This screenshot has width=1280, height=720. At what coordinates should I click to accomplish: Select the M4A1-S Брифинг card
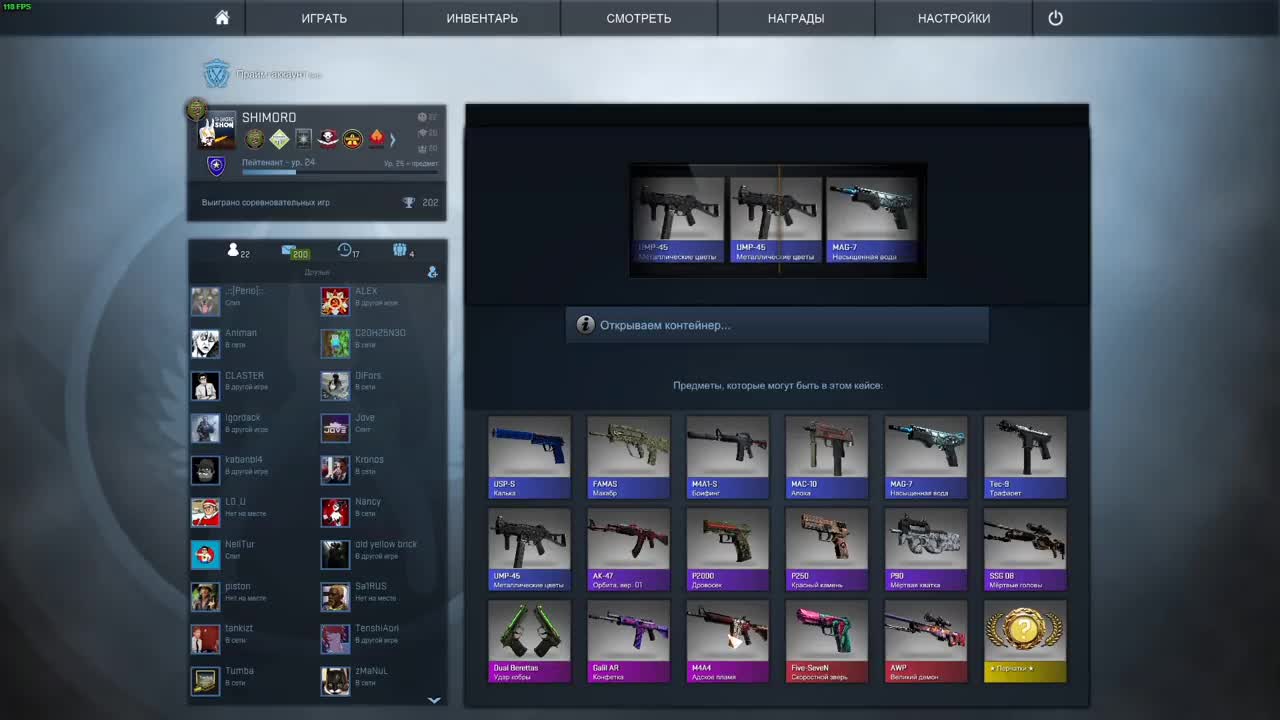tap(727, 457)
